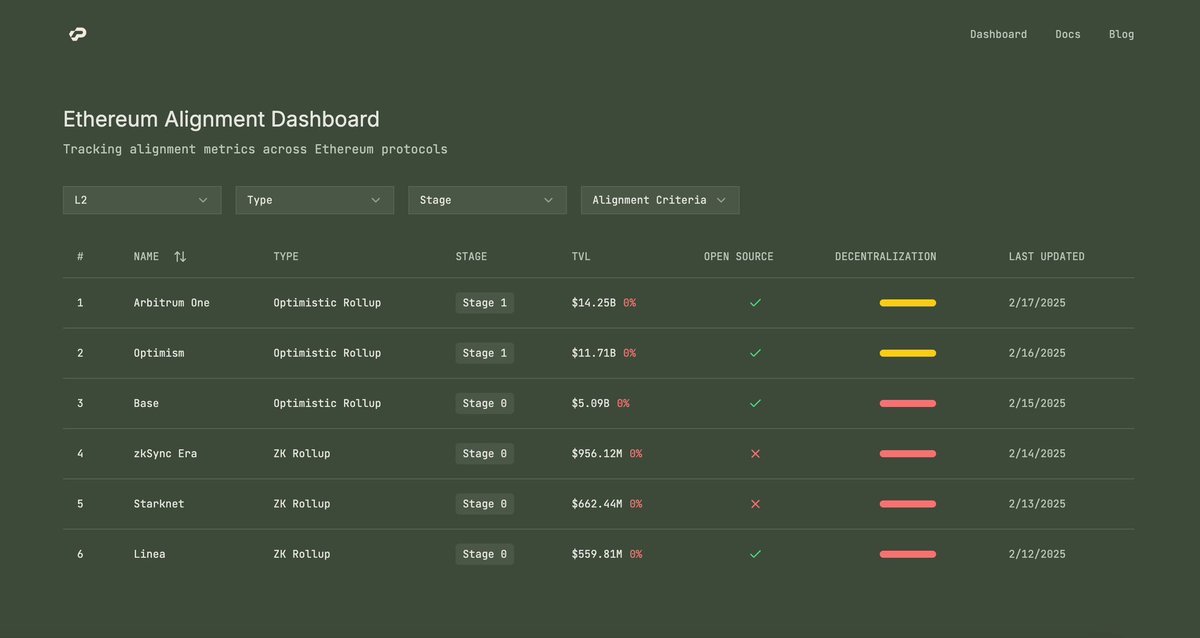Click the green checkmark for Arbitrum One
The image size is (1200, 638).
[755, 303]
